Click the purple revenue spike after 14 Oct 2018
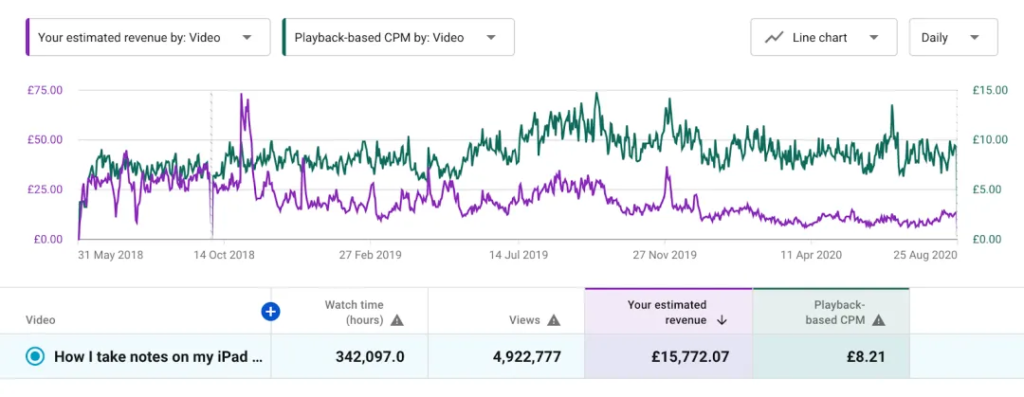Screen dimensions: 1024x397 (244, 108)
